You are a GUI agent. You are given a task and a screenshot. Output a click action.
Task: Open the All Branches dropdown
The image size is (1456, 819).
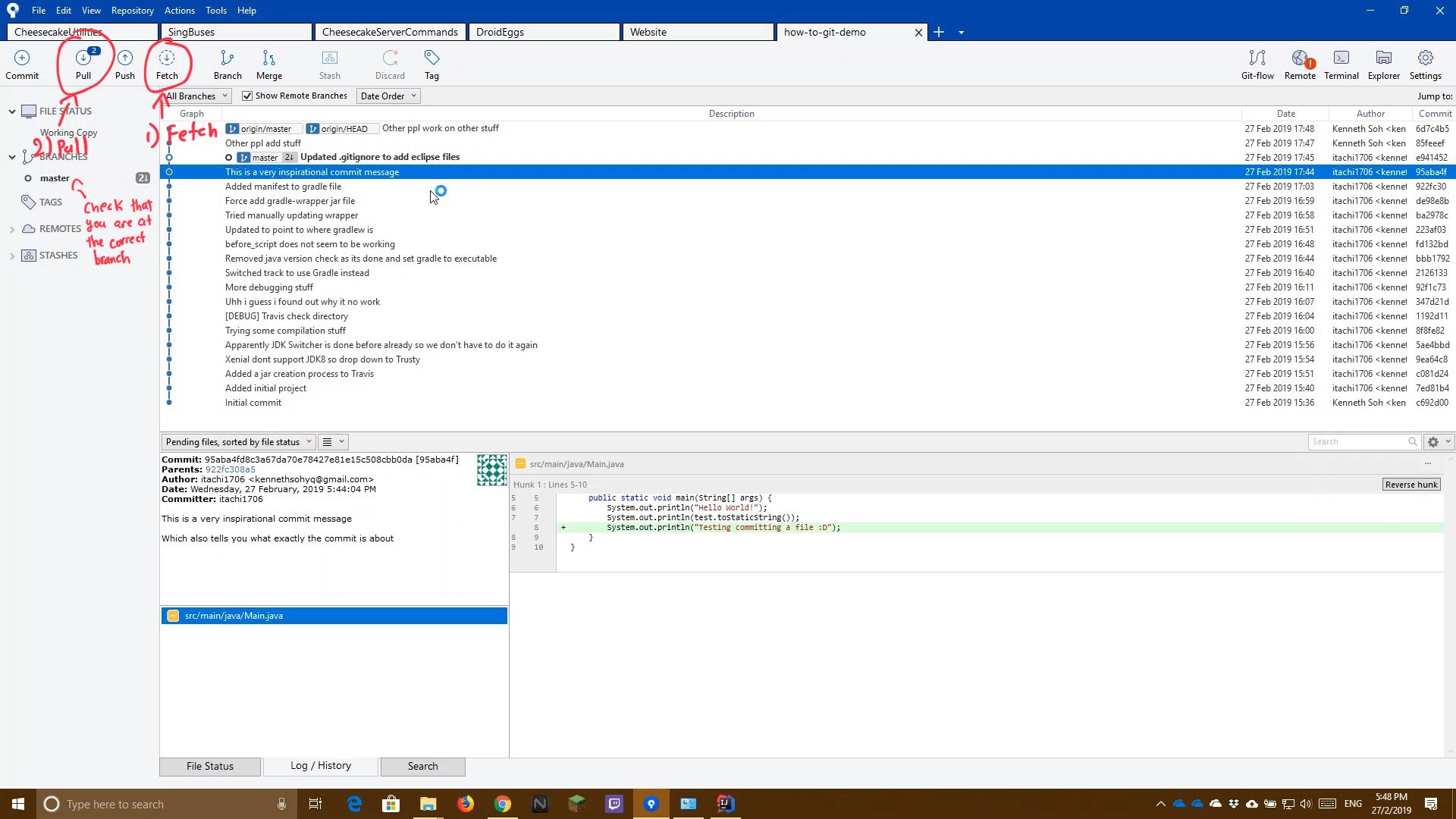(195, 96)
